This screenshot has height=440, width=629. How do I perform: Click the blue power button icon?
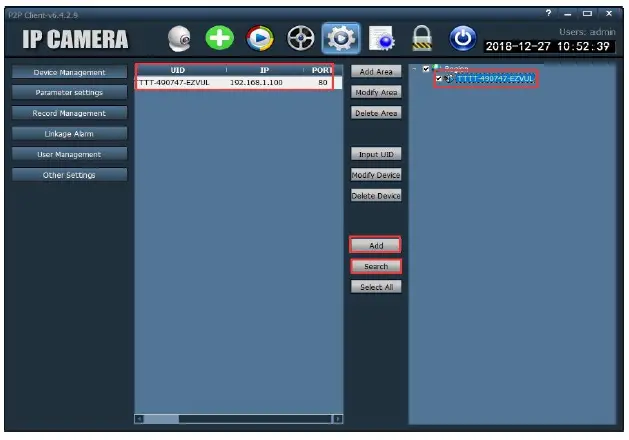[x=463, y=39]
